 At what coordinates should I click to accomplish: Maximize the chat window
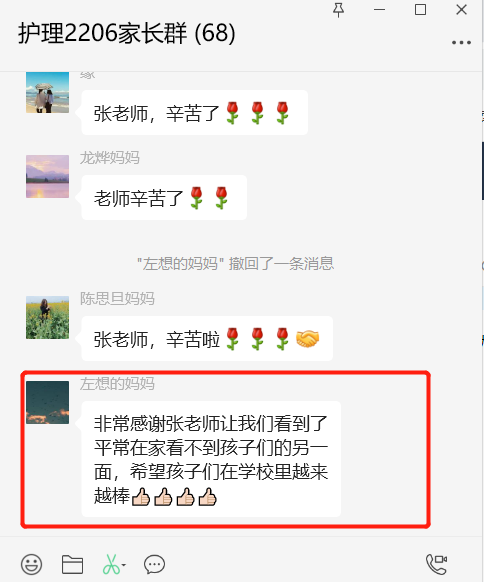420,10
